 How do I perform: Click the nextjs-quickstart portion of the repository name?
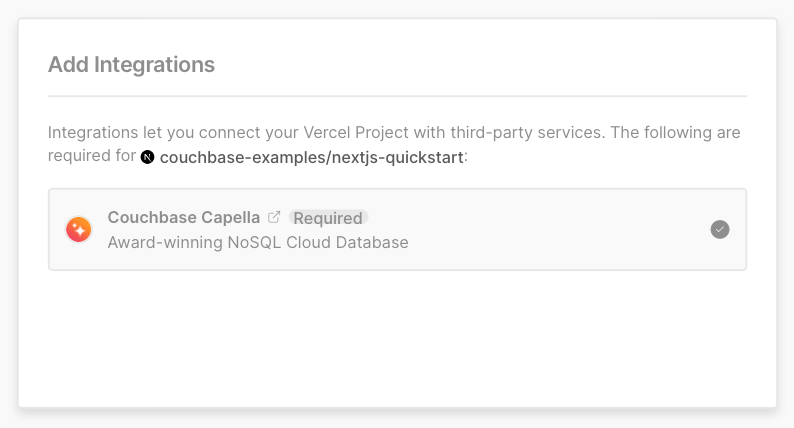point(398,158)
